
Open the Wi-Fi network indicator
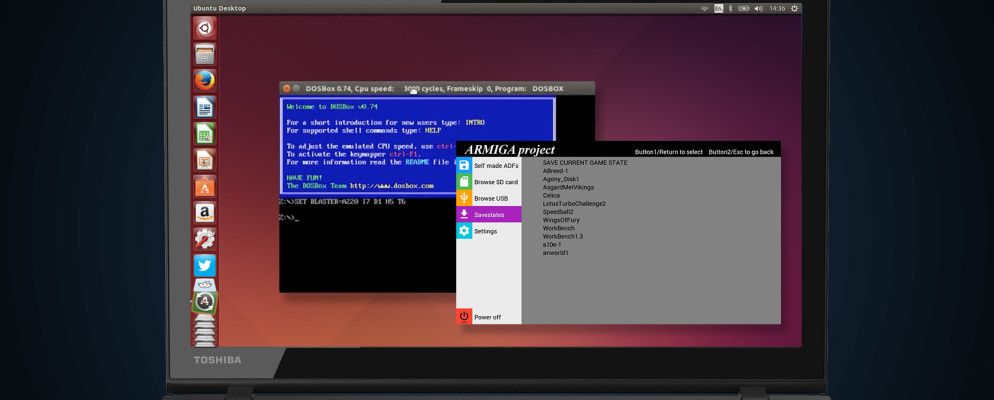(x=704, y=8)
